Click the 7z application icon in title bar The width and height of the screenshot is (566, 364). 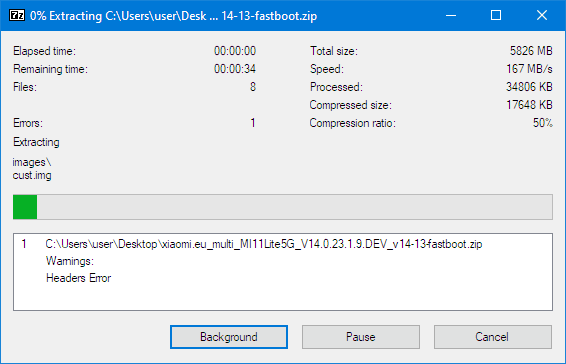(x=17, y=16)
